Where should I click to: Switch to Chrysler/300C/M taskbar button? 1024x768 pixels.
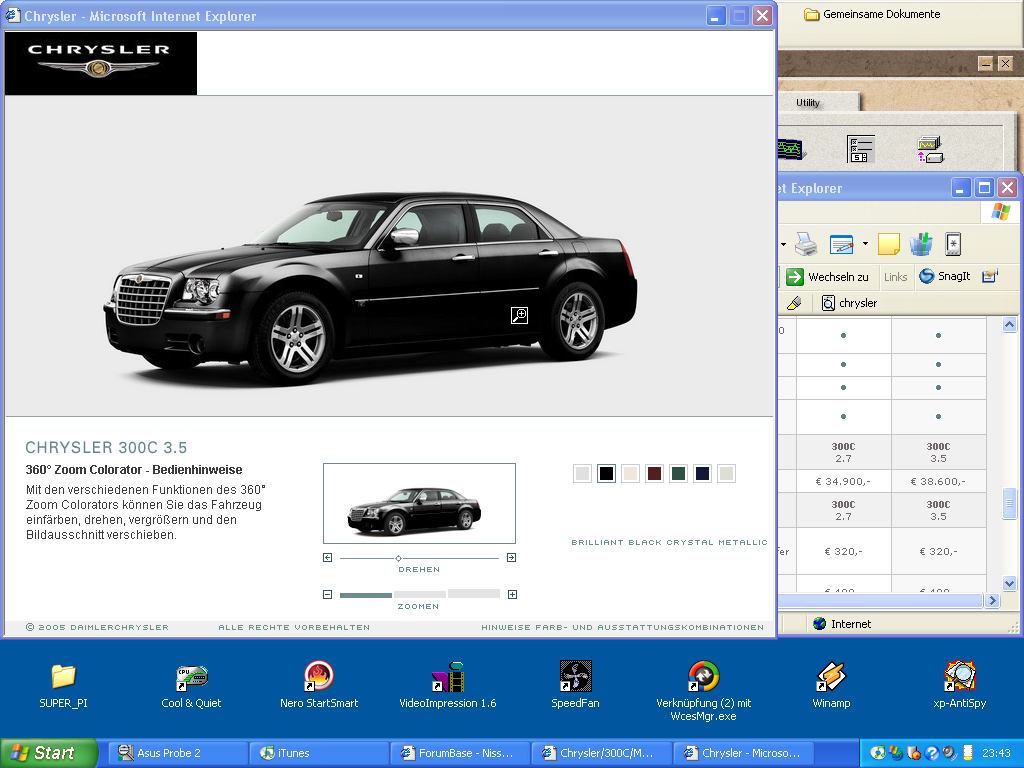click(x=601, y=753)
